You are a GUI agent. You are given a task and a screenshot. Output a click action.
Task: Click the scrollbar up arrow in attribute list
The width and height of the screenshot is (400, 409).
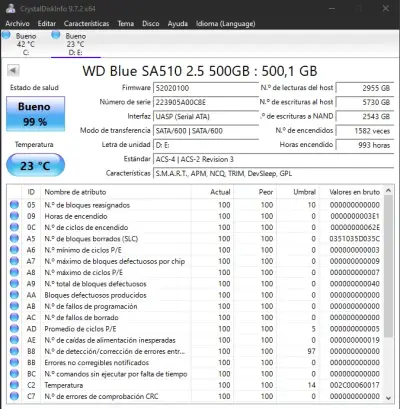[388, 191]
